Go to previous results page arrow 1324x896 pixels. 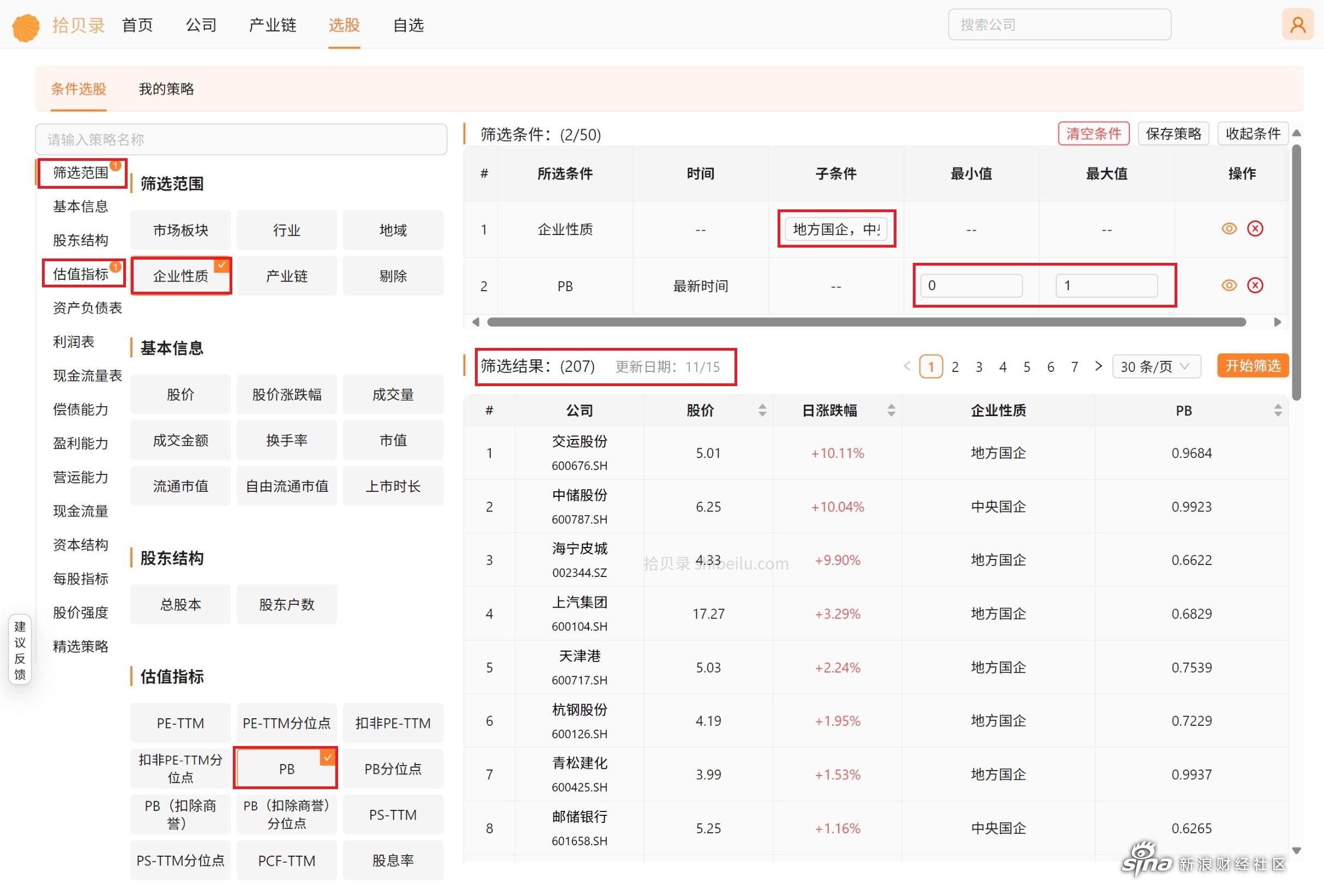pos(907,366)
